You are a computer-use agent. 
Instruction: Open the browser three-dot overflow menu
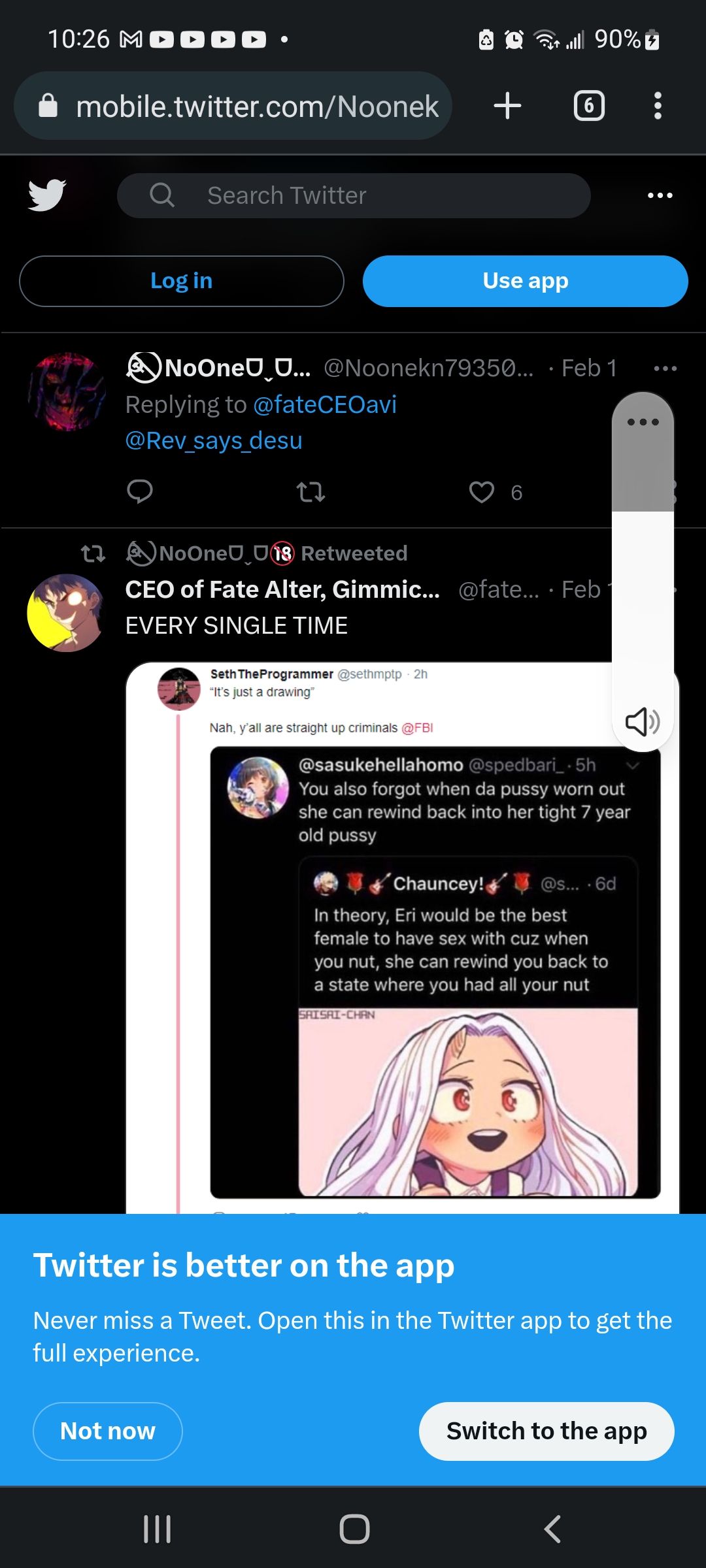click(x=658, y=106)
